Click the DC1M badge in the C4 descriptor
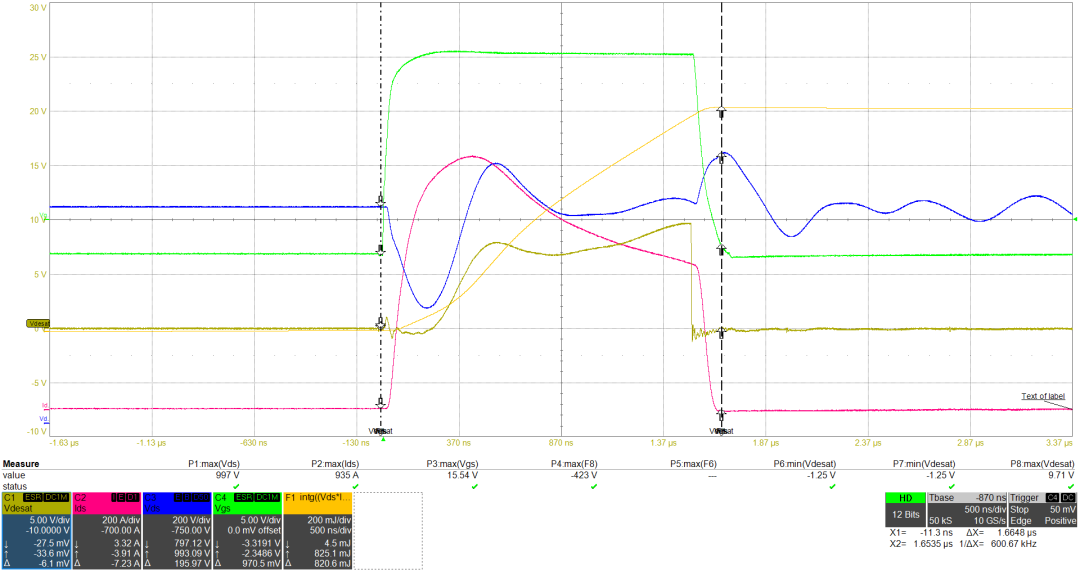This screenshot has height=570, width=1080. coord(267,497)
